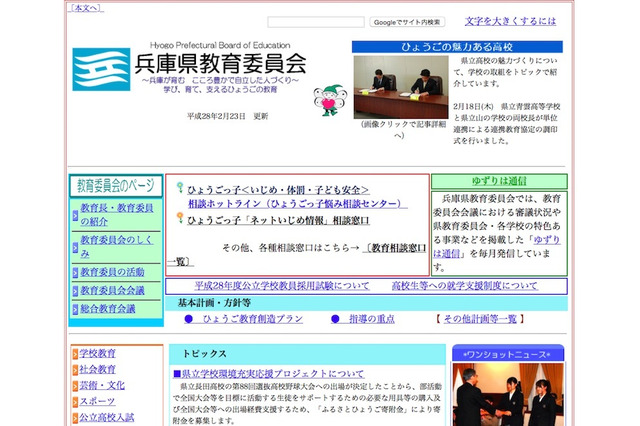Click orange arrow icon beside 学校教育

(75, 354)
